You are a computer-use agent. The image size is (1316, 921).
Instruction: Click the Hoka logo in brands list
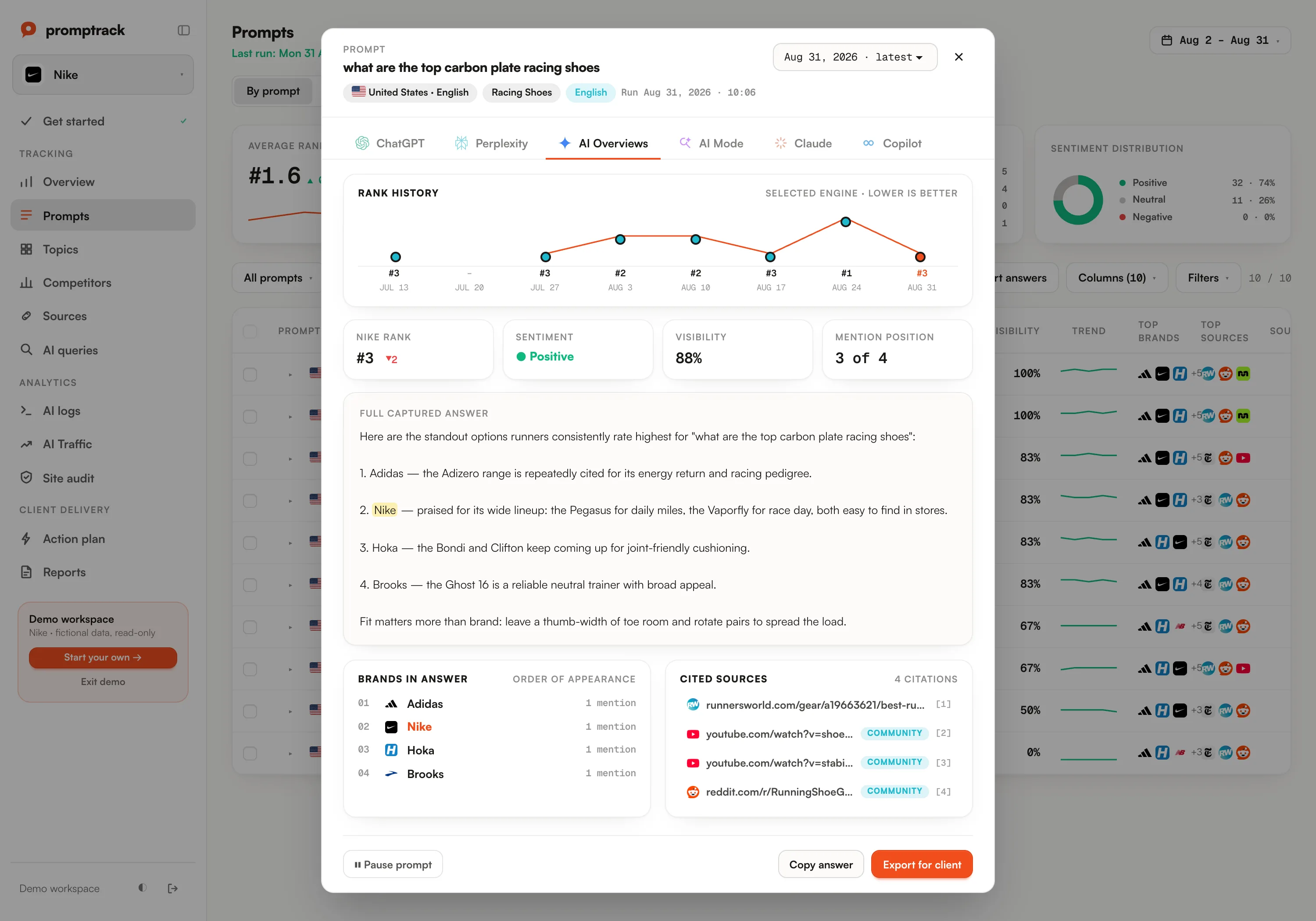[x=391, y=750]
